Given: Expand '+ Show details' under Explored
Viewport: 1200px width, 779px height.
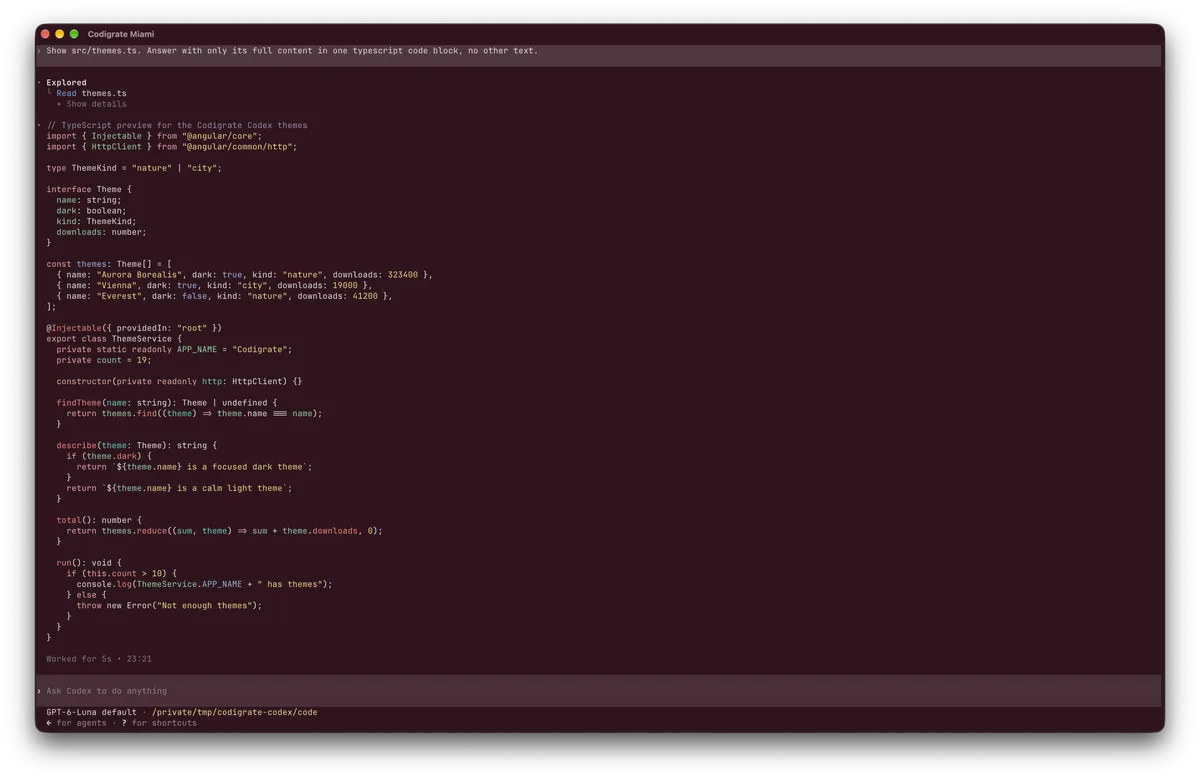Looking at the screenshot, I should (91, 104).
